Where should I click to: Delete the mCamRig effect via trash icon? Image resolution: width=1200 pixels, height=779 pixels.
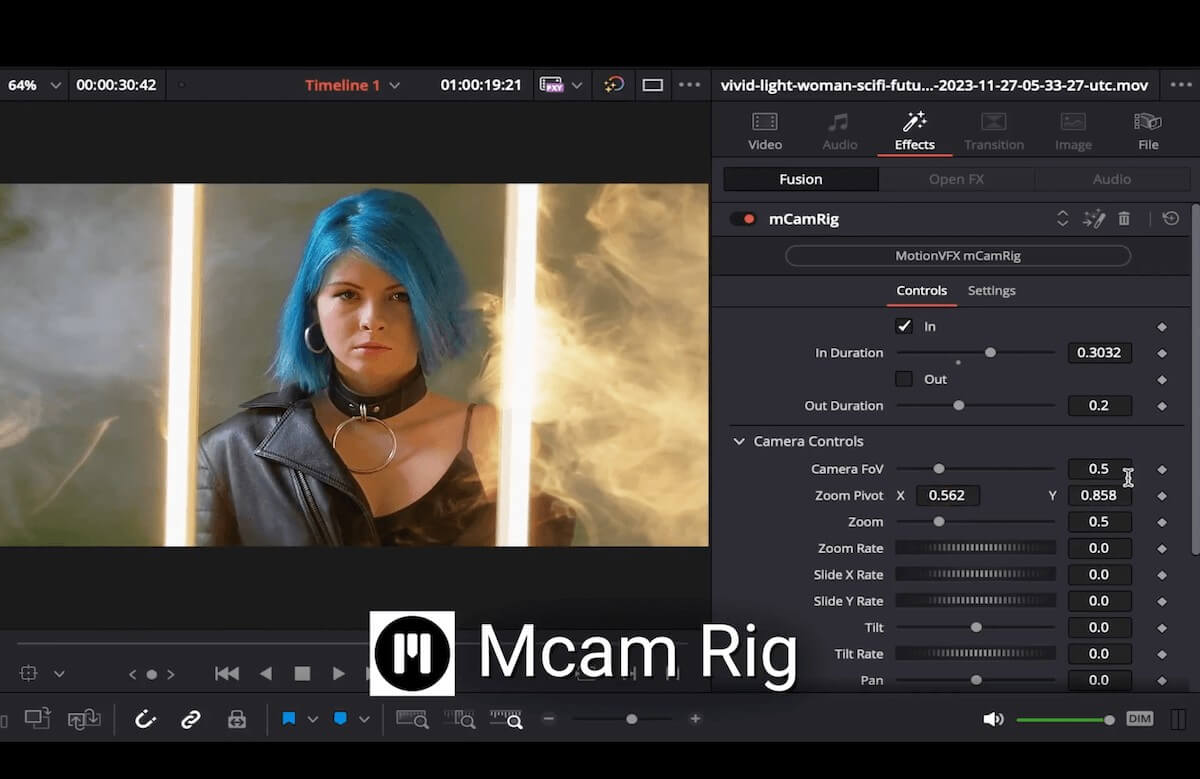point(1123,218)
